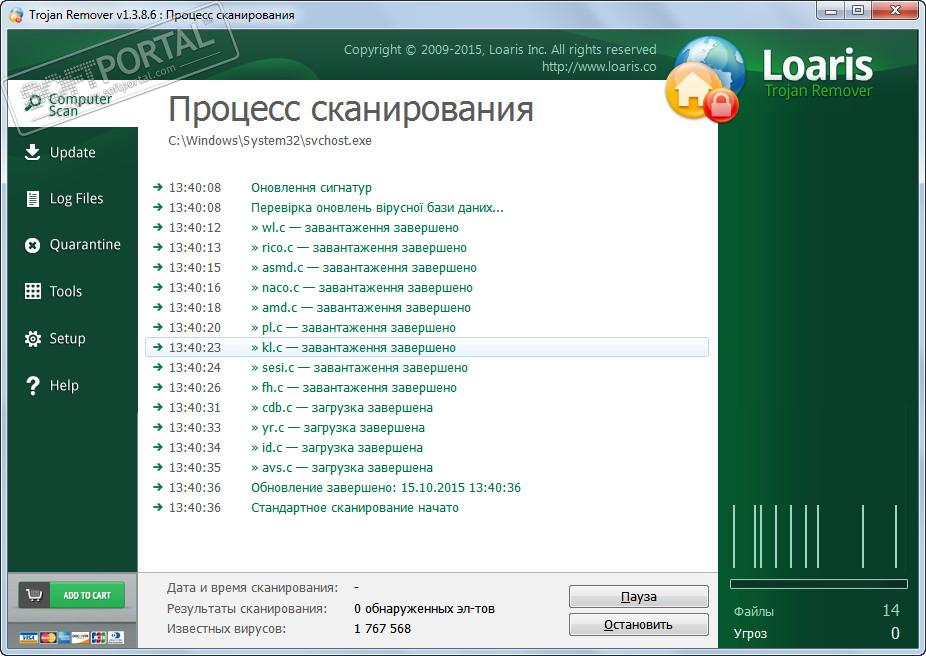
Task: Select the avs.c загрузка завершена row
Action: [x=426, y=468]
